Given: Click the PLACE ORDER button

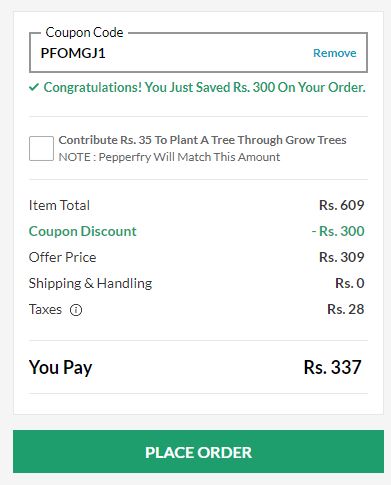Looking at the screenshot, I should (198, 451).
